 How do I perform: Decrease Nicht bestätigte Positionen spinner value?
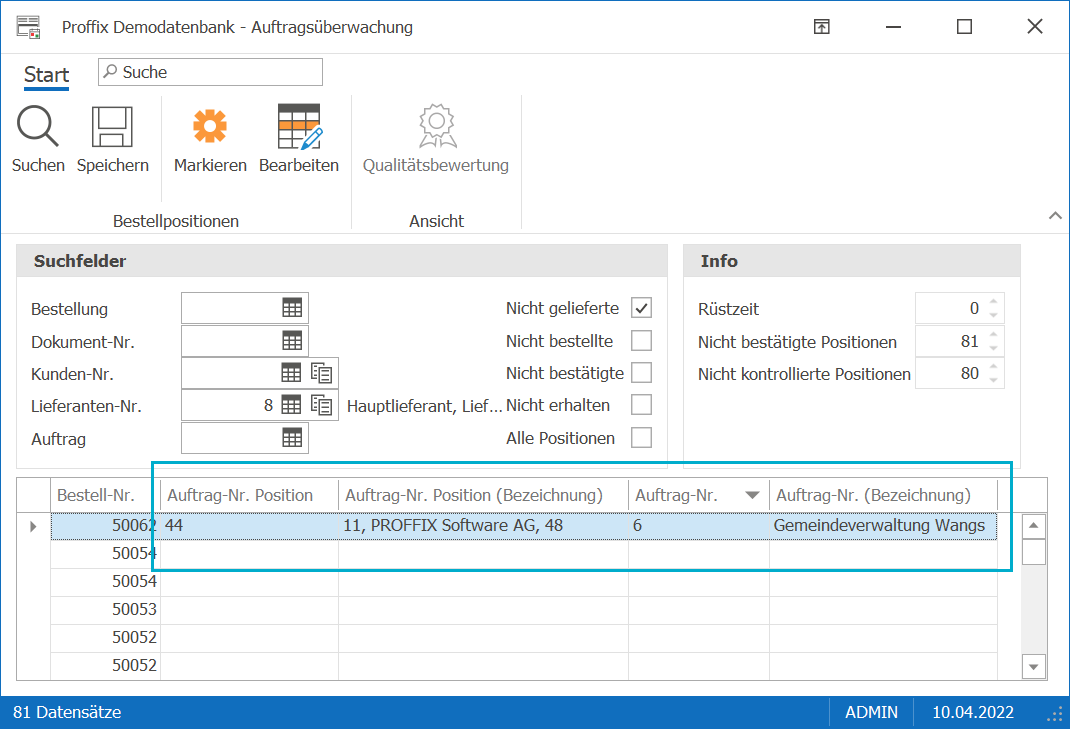(x=994, y=348)
